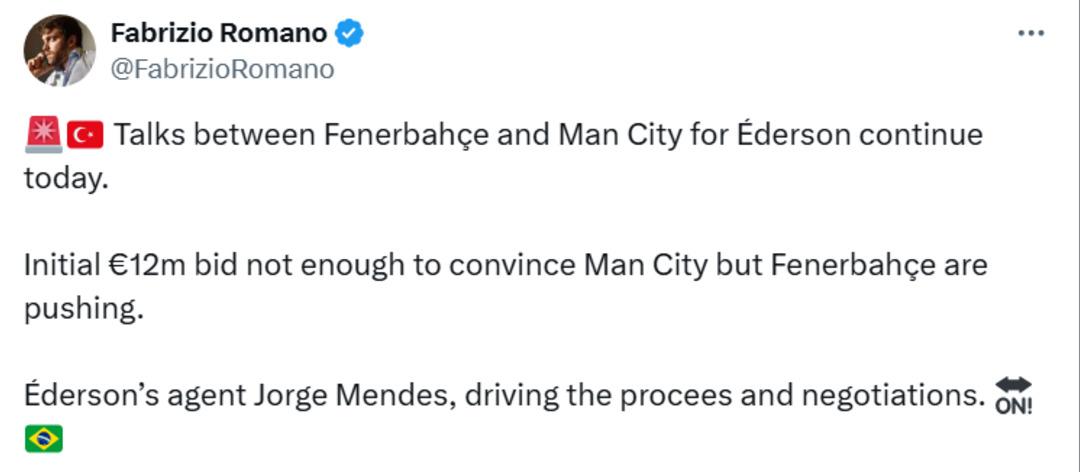Click the word "Talks" starting the tweet
The height and width of the screenshot is (472, 1080).
pos(148,136)
